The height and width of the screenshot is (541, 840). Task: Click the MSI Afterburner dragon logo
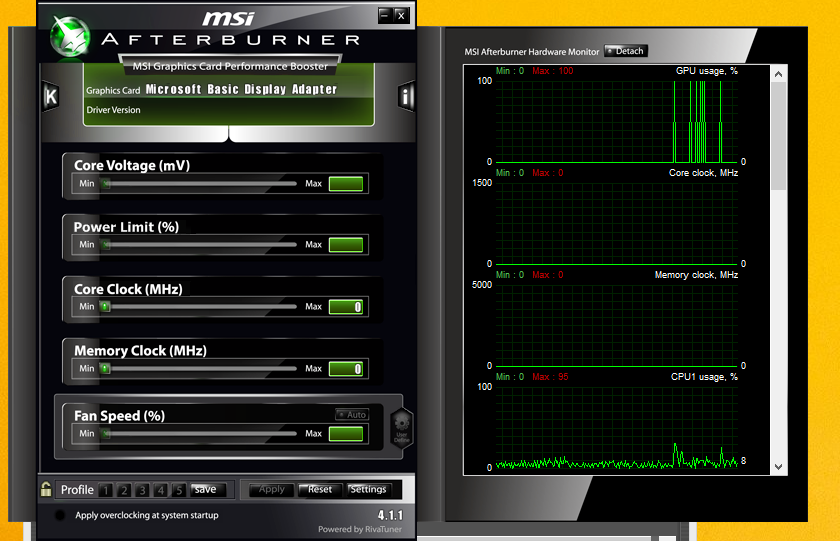(70, 36)
